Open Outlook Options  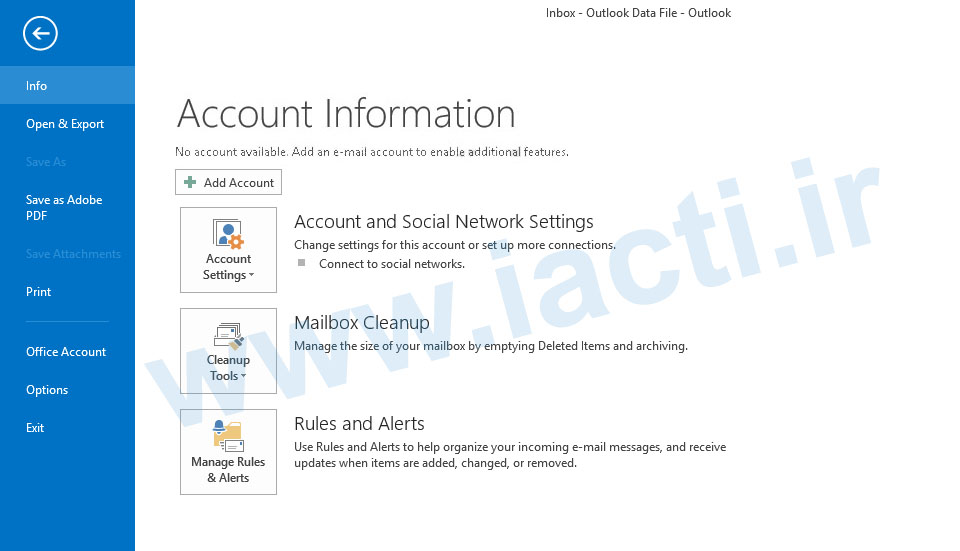tap(47, 390)
